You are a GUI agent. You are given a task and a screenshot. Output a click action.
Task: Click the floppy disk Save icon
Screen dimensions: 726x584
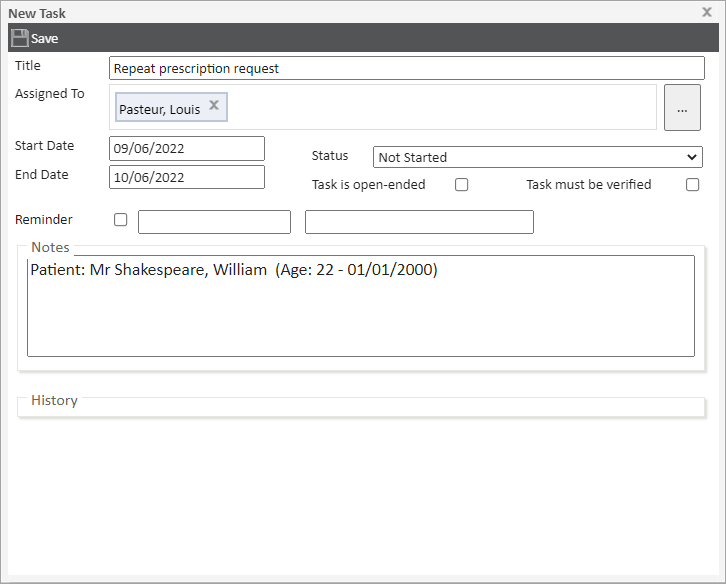pyautogui.click(x=19, y=38)
